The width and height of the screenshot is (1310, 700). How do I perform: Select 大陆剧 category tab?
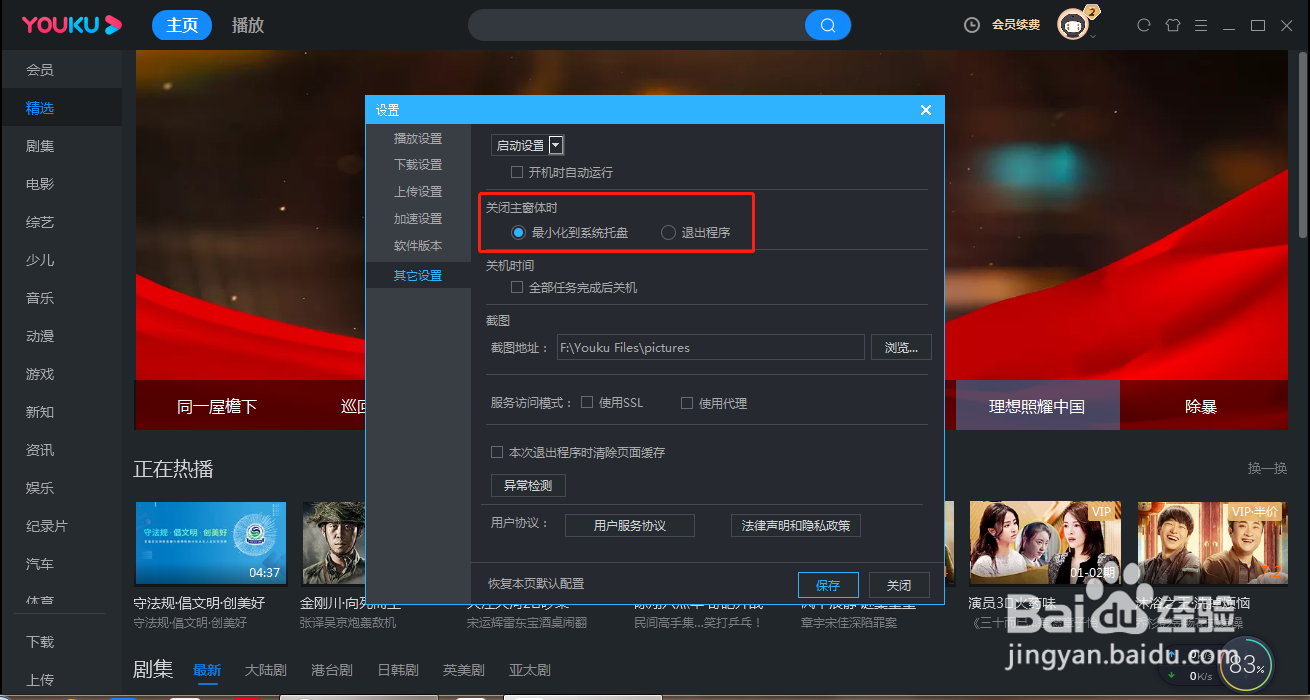[266, 670]
